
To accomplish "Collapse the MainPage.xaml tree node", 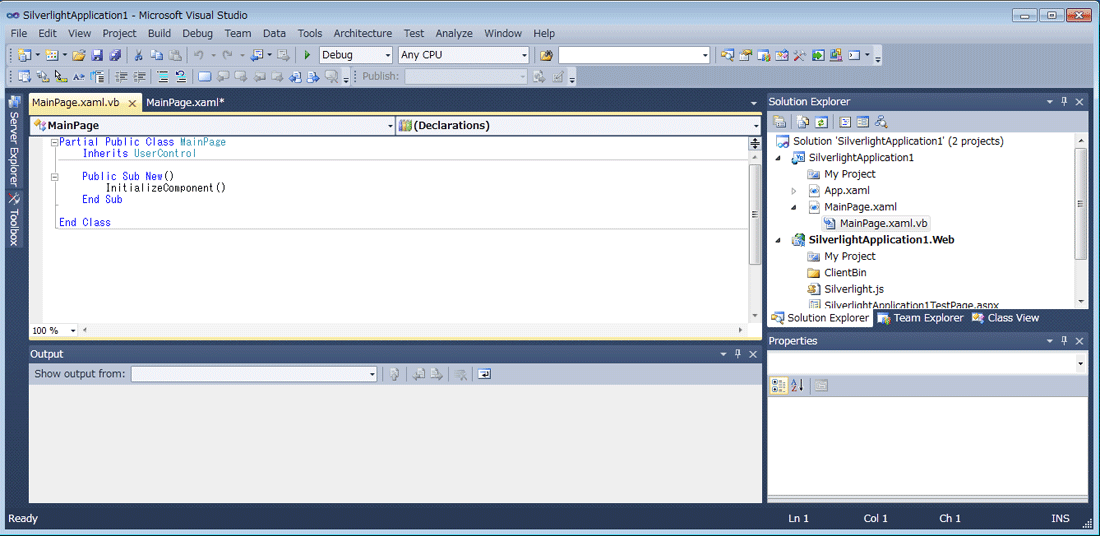I will 794,207.
